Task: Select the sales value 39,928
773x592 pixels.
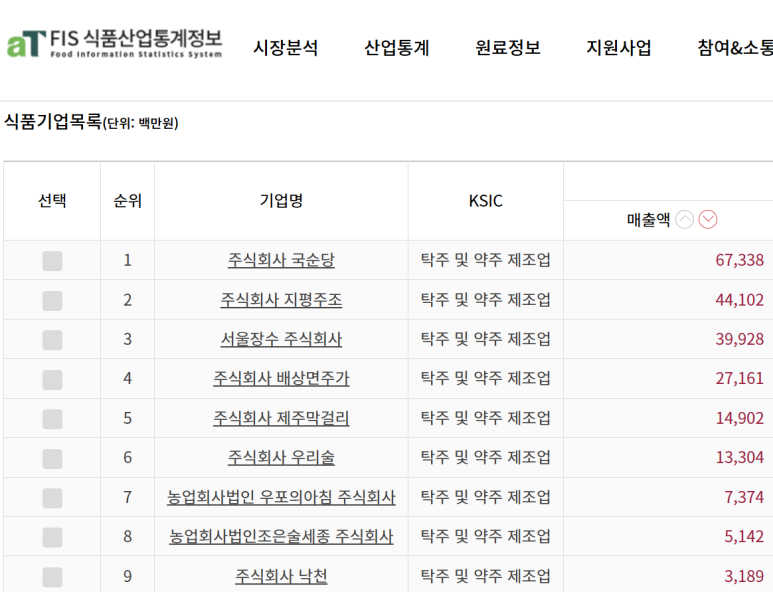Action: [x=739, y=339]
